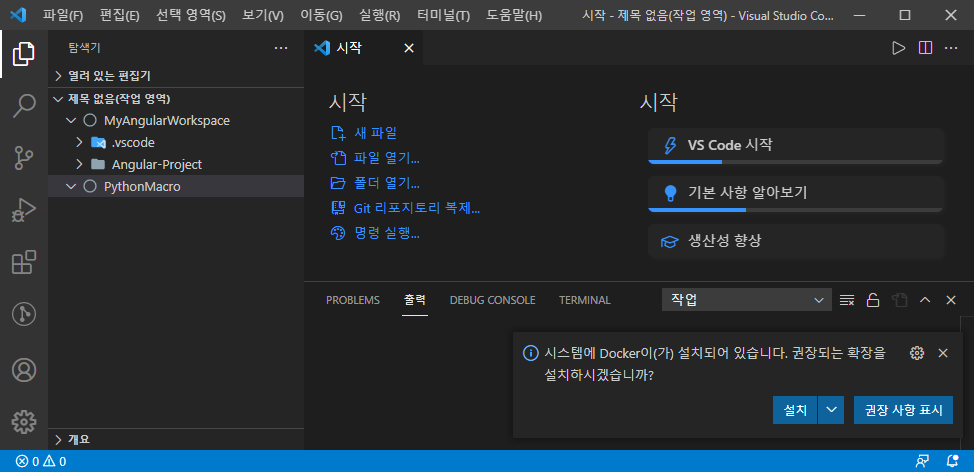This screenshot has width=974, height=472.
Task: Open the 도움말(H) menu
Action: point(514,16)
